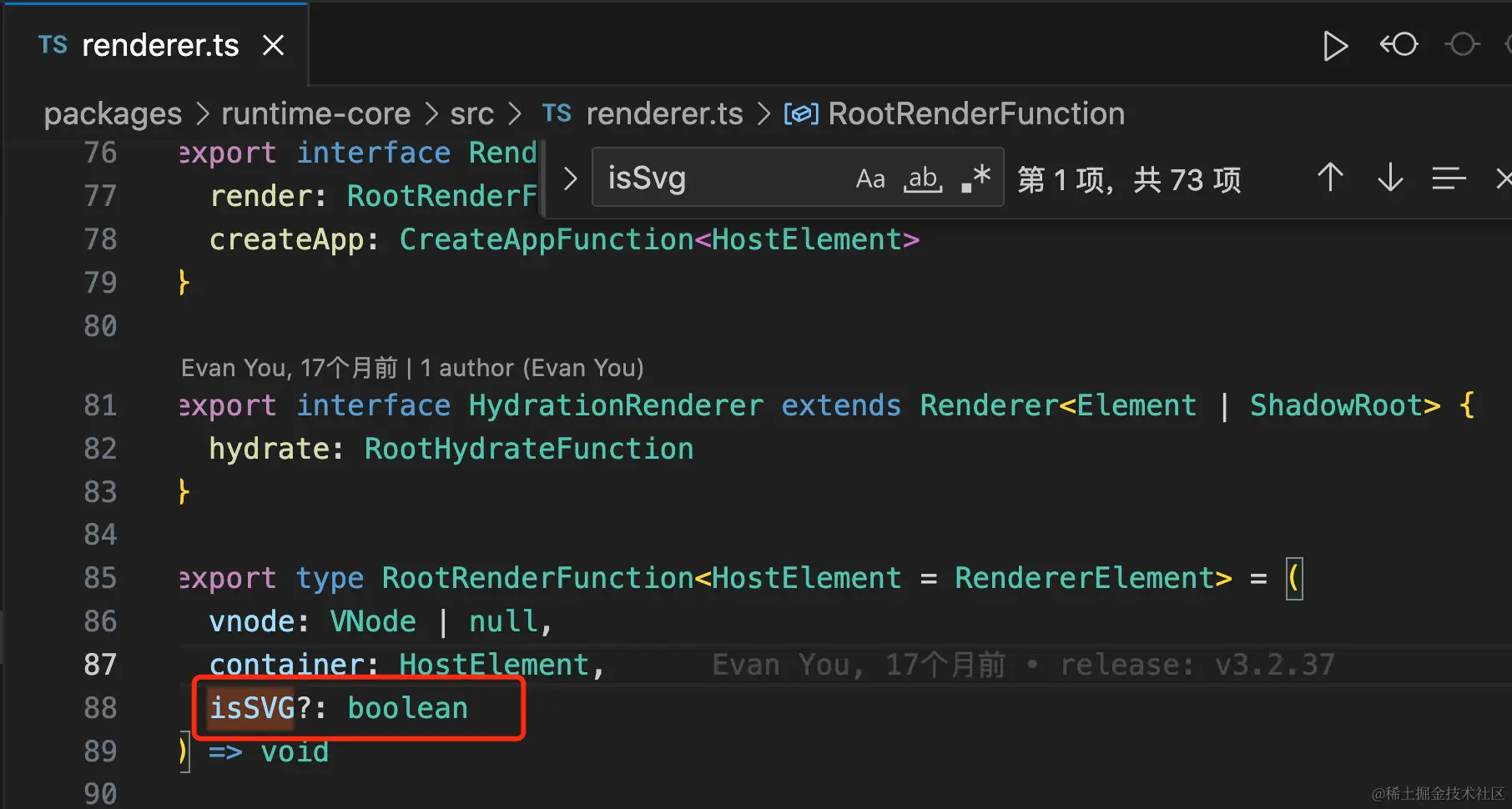Click HostElement on line 87

coord(494,665)
